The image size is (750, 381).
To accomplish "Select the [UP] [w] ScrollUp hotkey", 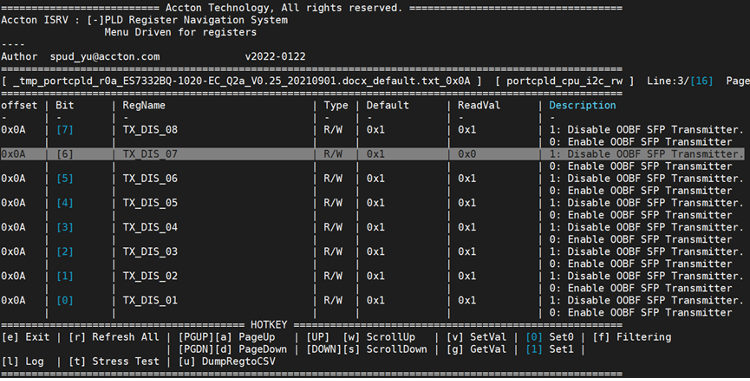I will (x=361, y=337).
